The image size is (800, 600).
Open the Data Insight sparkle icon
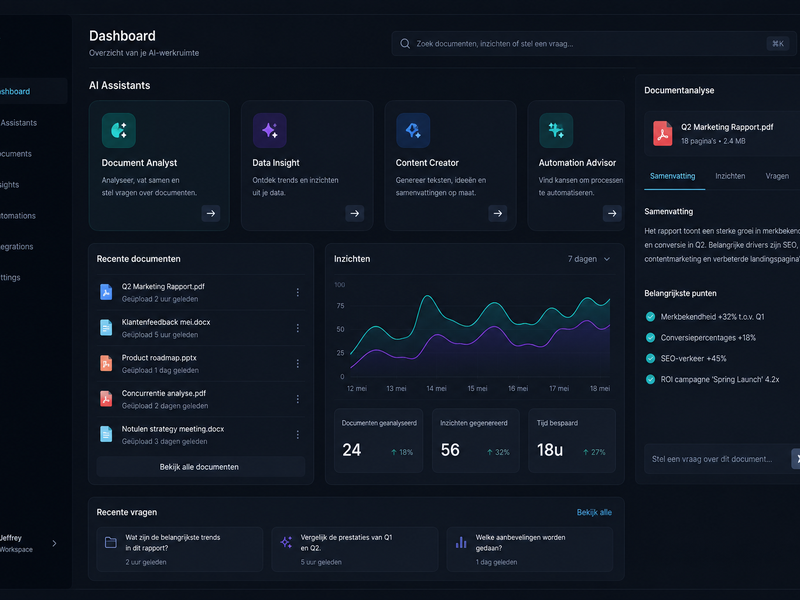coord(269,131)
